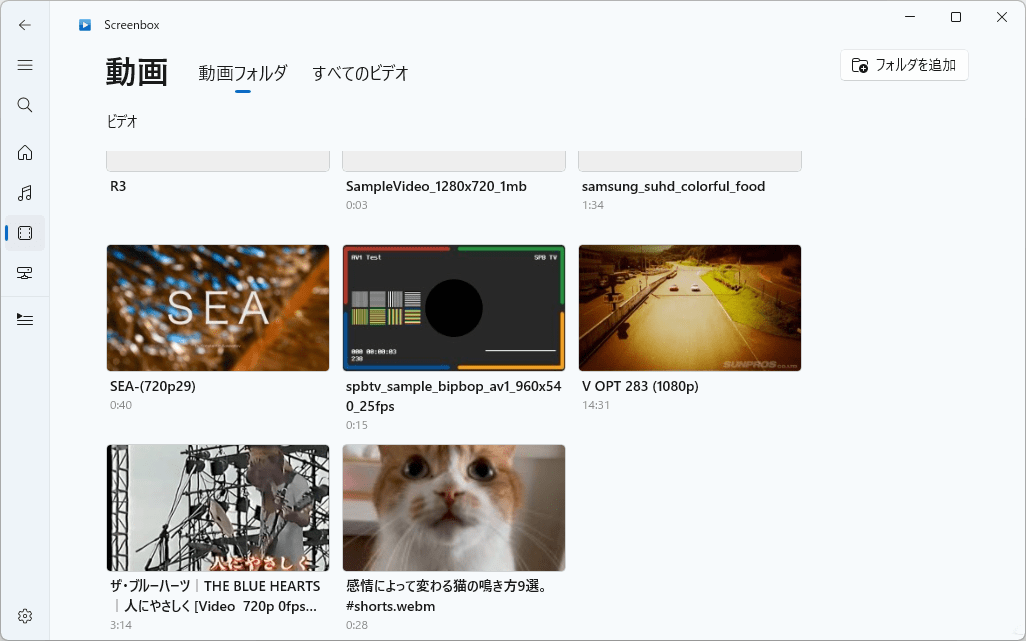
Task: Click the Screenbox window title text
Action: click(x=132, y=25)
